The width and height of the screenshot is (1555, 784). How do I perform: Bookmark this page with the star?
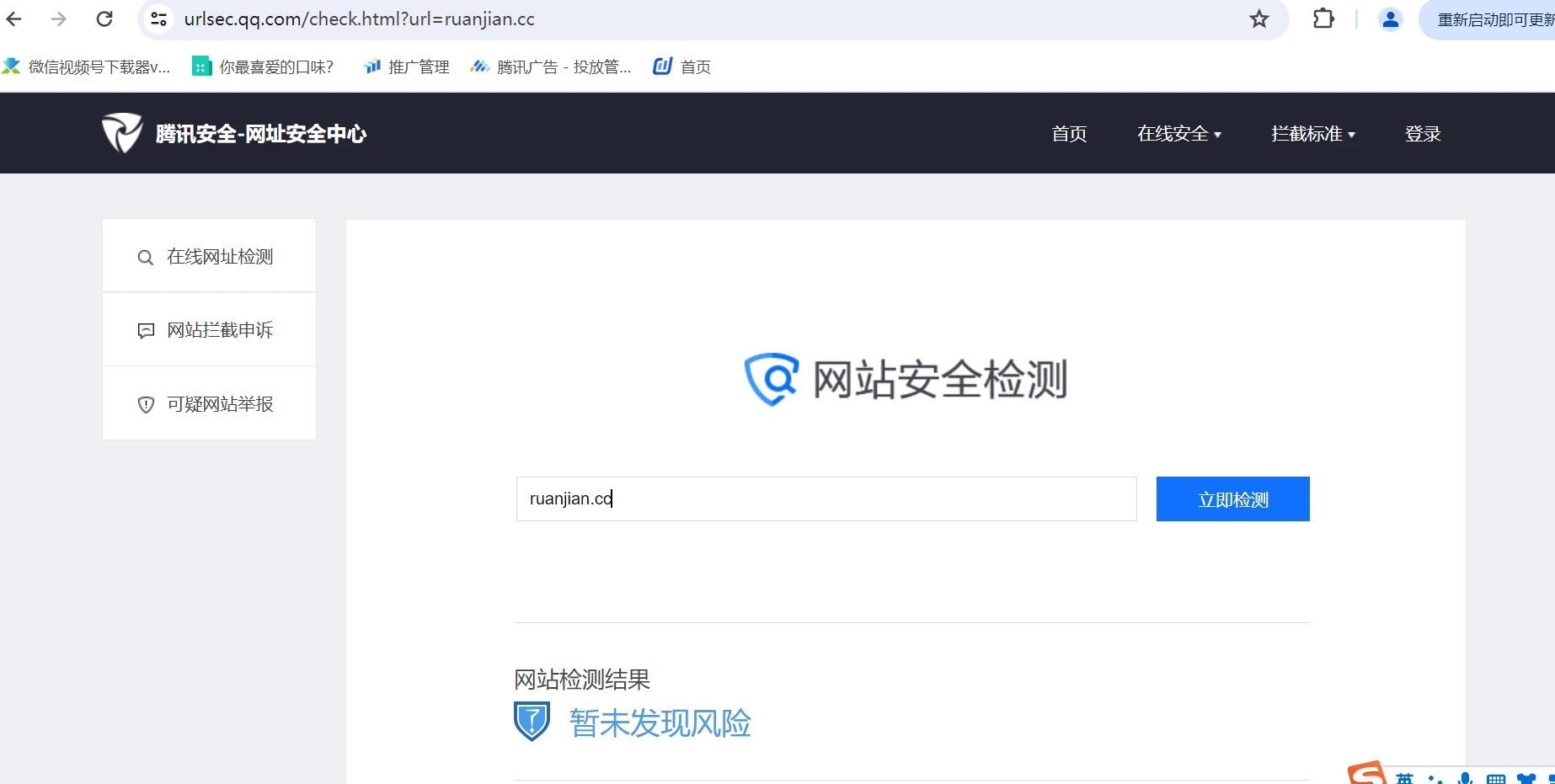[1258, 19]
